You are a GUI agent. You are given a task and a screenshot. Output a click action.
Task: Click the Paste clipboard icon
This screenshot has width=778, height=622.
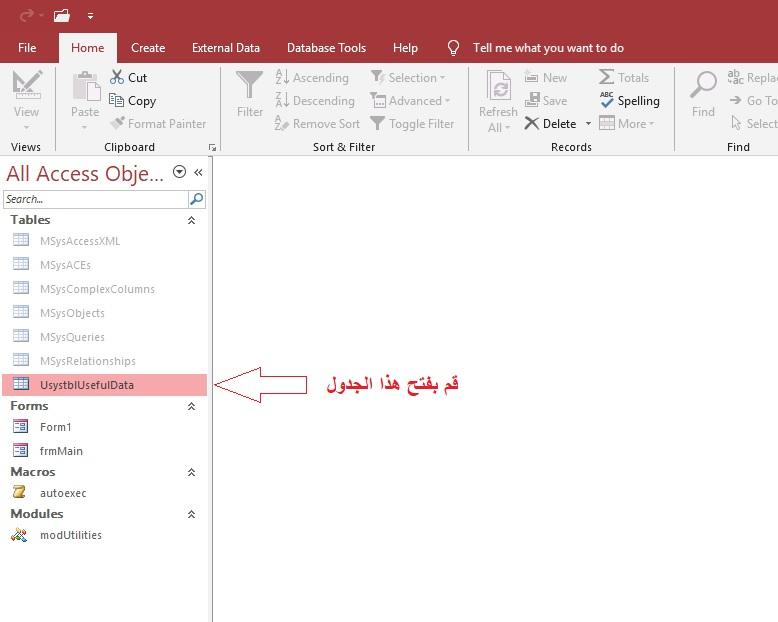click(x=86, y=86)
